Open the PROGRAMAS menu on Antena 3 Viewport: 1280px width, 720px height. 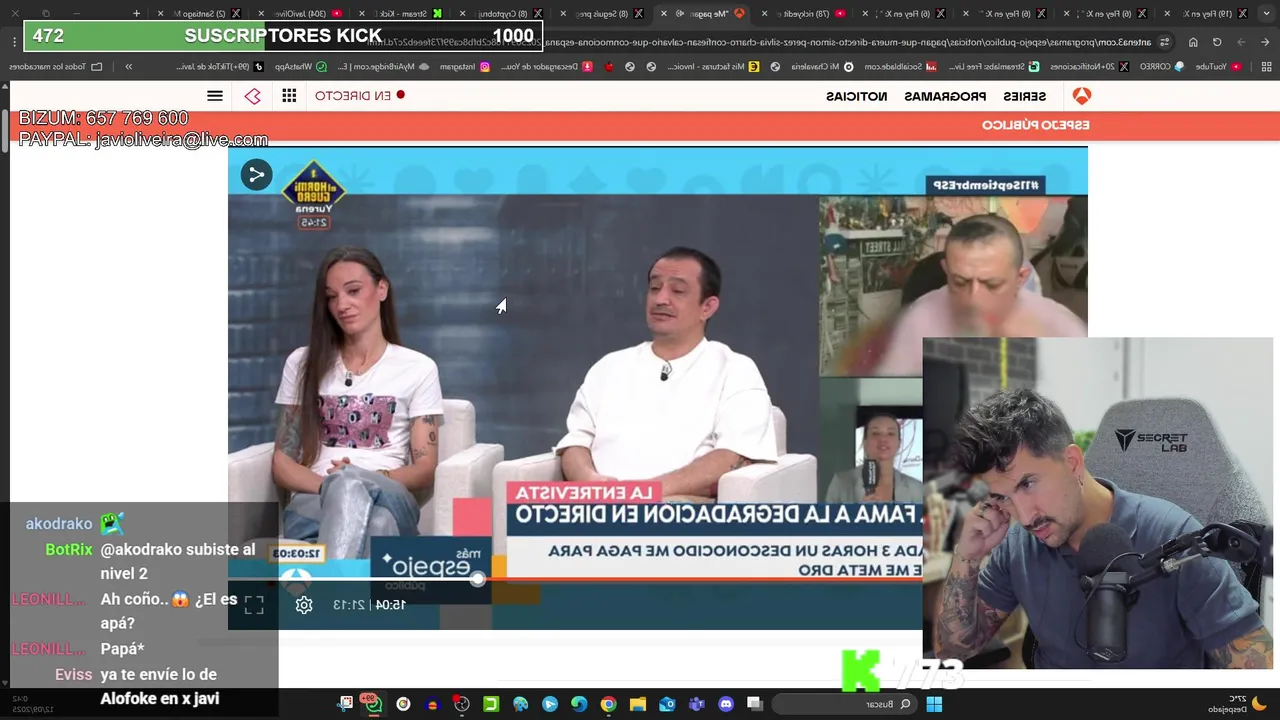945,96
